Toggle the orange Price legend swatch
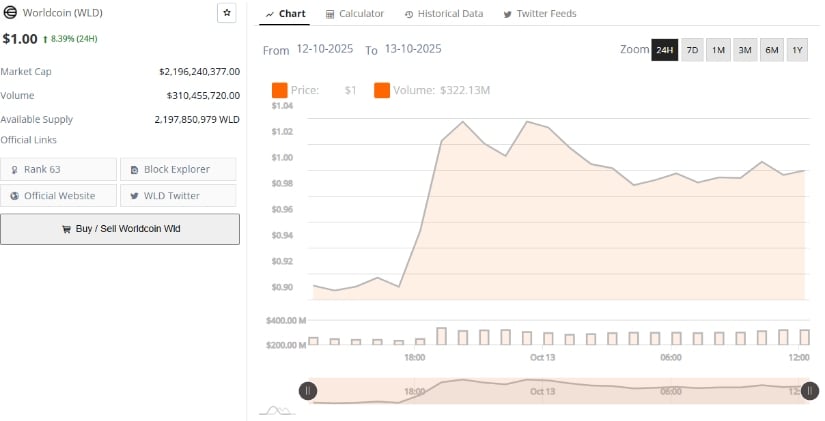 pyautogui.click(x=279, y=91)
